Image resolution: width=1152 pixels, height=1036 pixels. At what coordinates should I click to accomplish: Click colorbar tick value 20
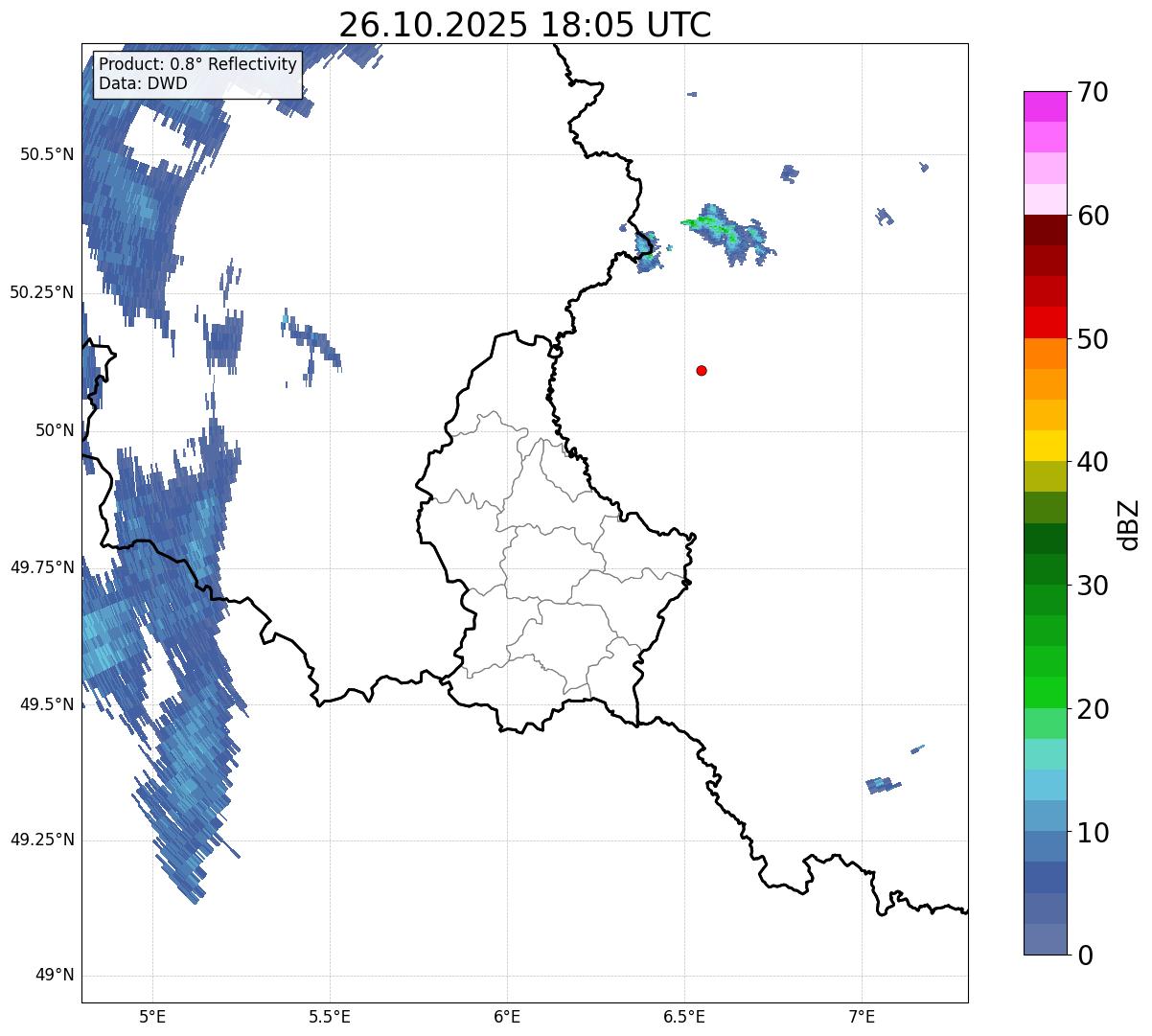[1094, 709]
